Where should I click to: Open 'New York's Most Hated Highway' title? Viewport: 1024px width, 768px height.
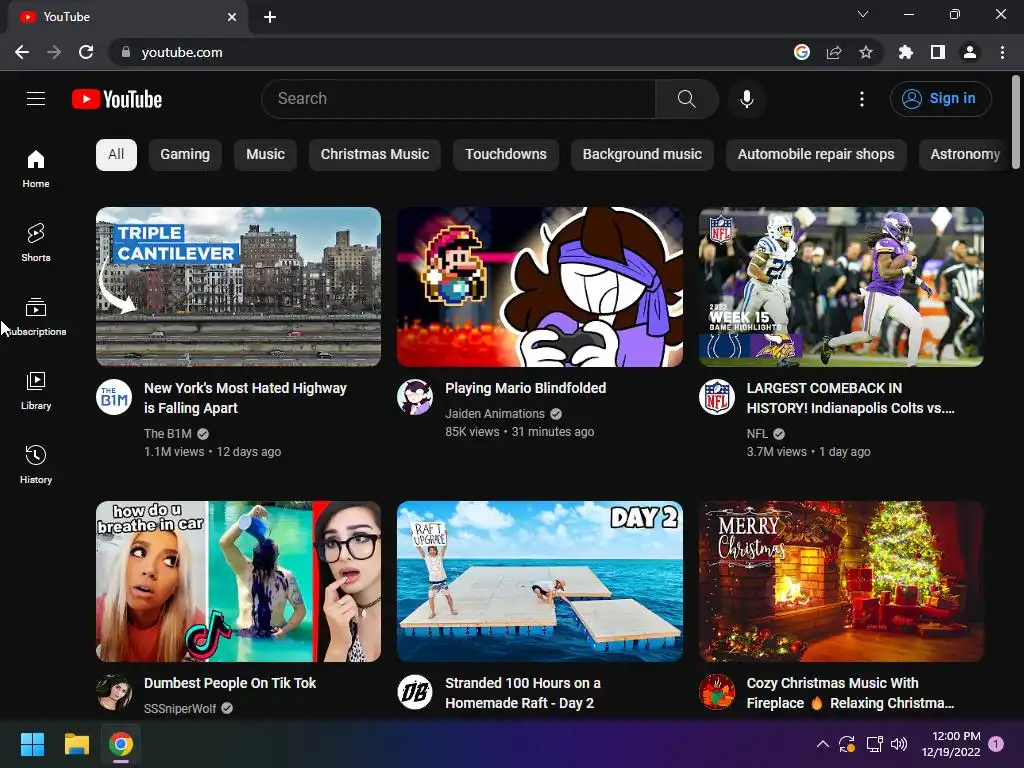click(x=246, y=398)
